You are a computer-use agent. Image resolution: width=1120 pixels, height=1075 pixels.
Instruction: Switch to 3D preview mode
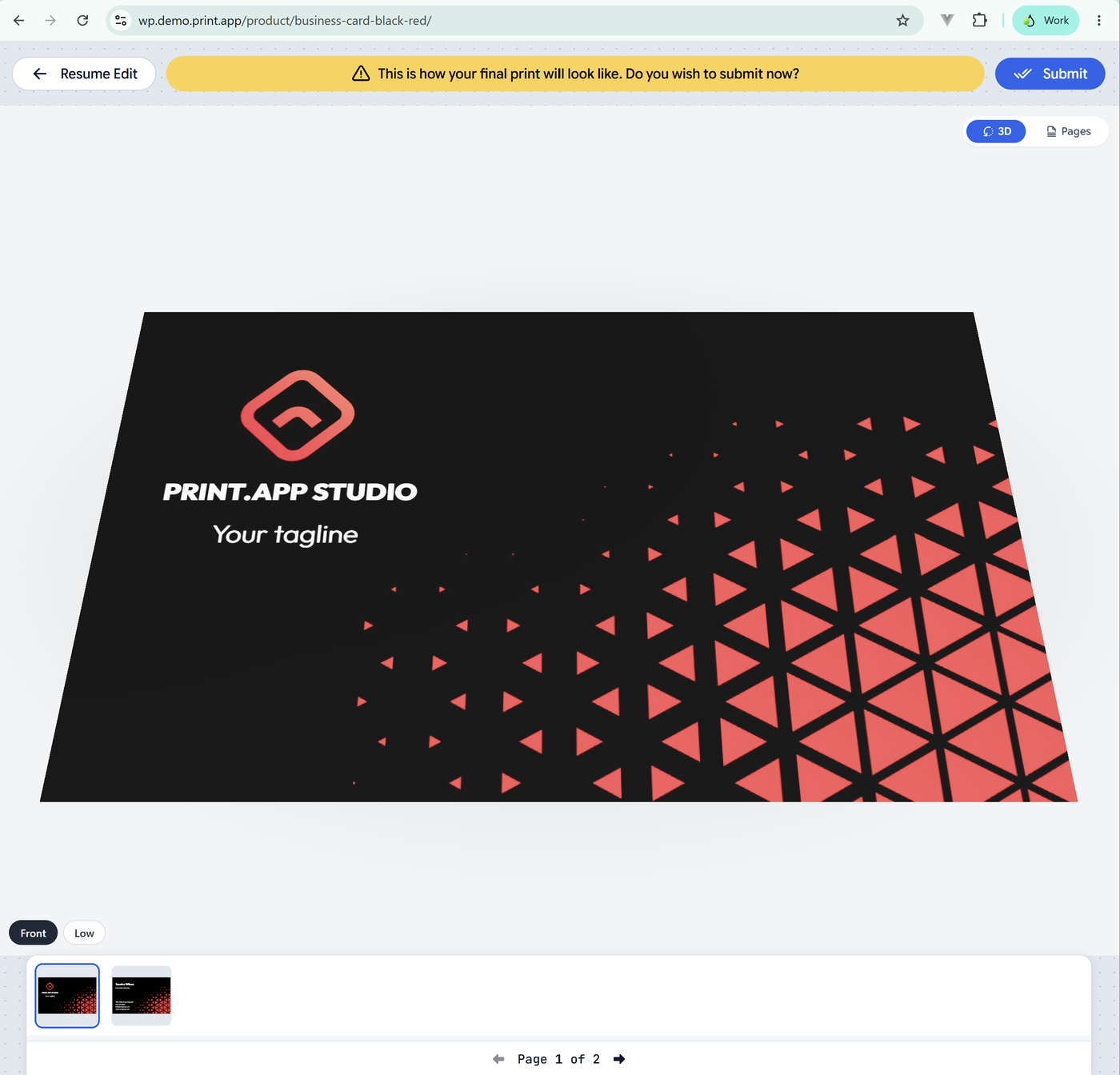(x=996, y=131)
